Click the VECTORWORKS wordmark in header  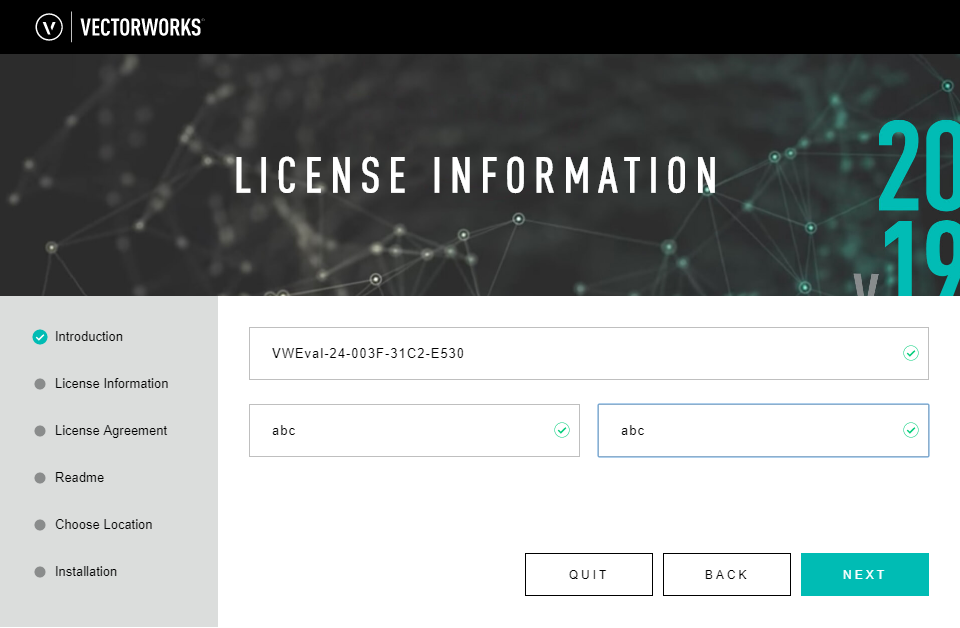141,28
